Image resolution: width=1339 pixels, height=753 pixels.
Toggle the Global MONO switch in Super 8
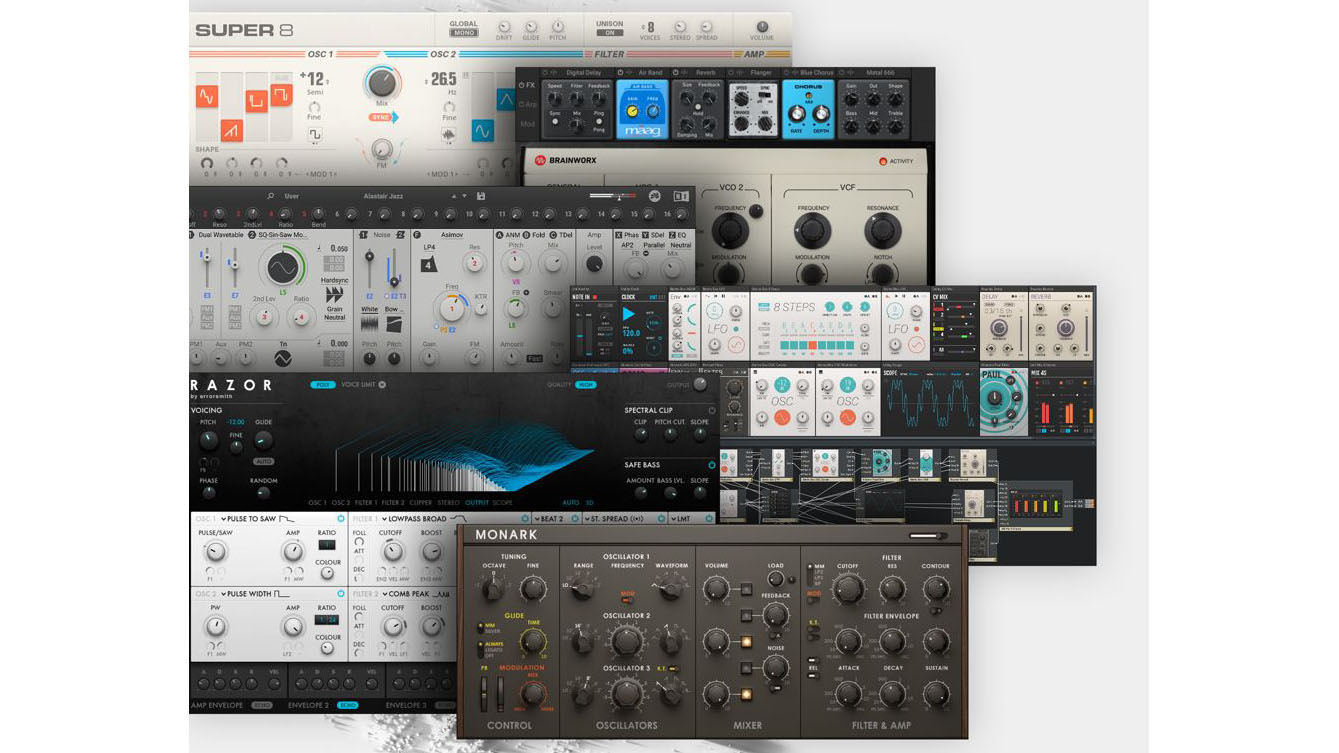pos(464,33)
